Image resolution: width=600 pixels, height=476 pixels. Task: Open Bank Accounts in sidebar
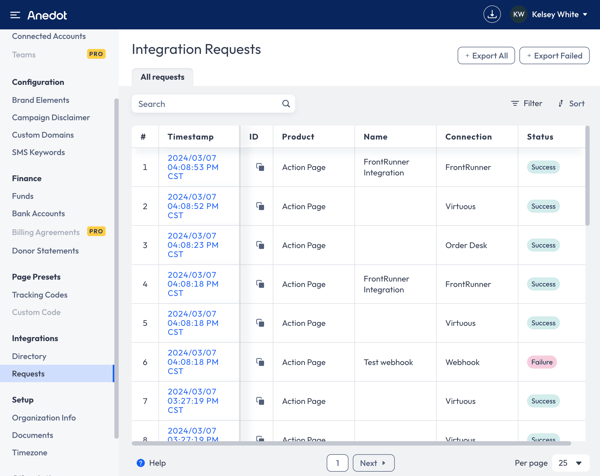point(38,214)
